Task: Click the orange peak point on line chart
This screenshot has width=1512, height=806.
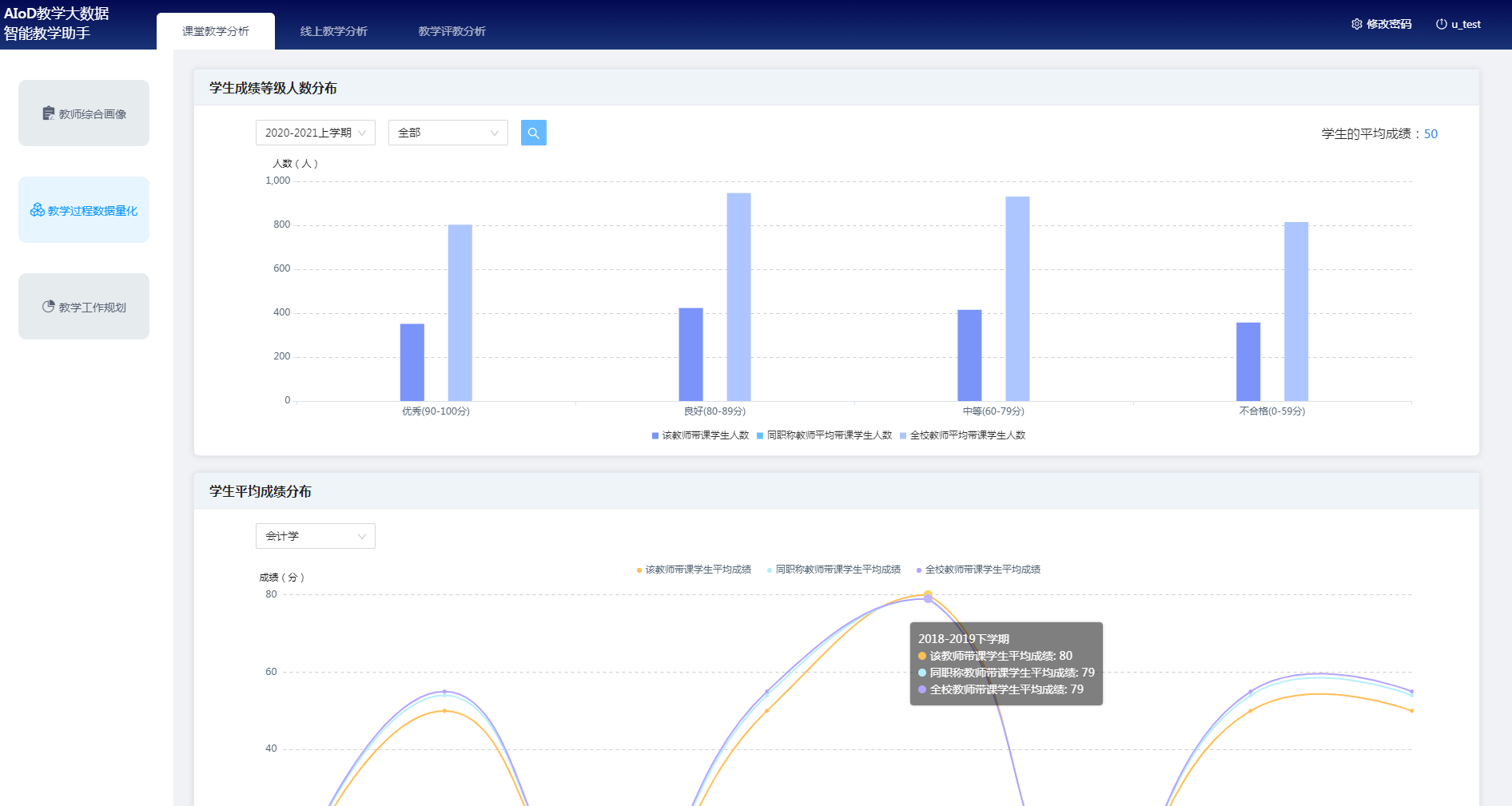Action: pyautogui.click(x=928, y=594)
